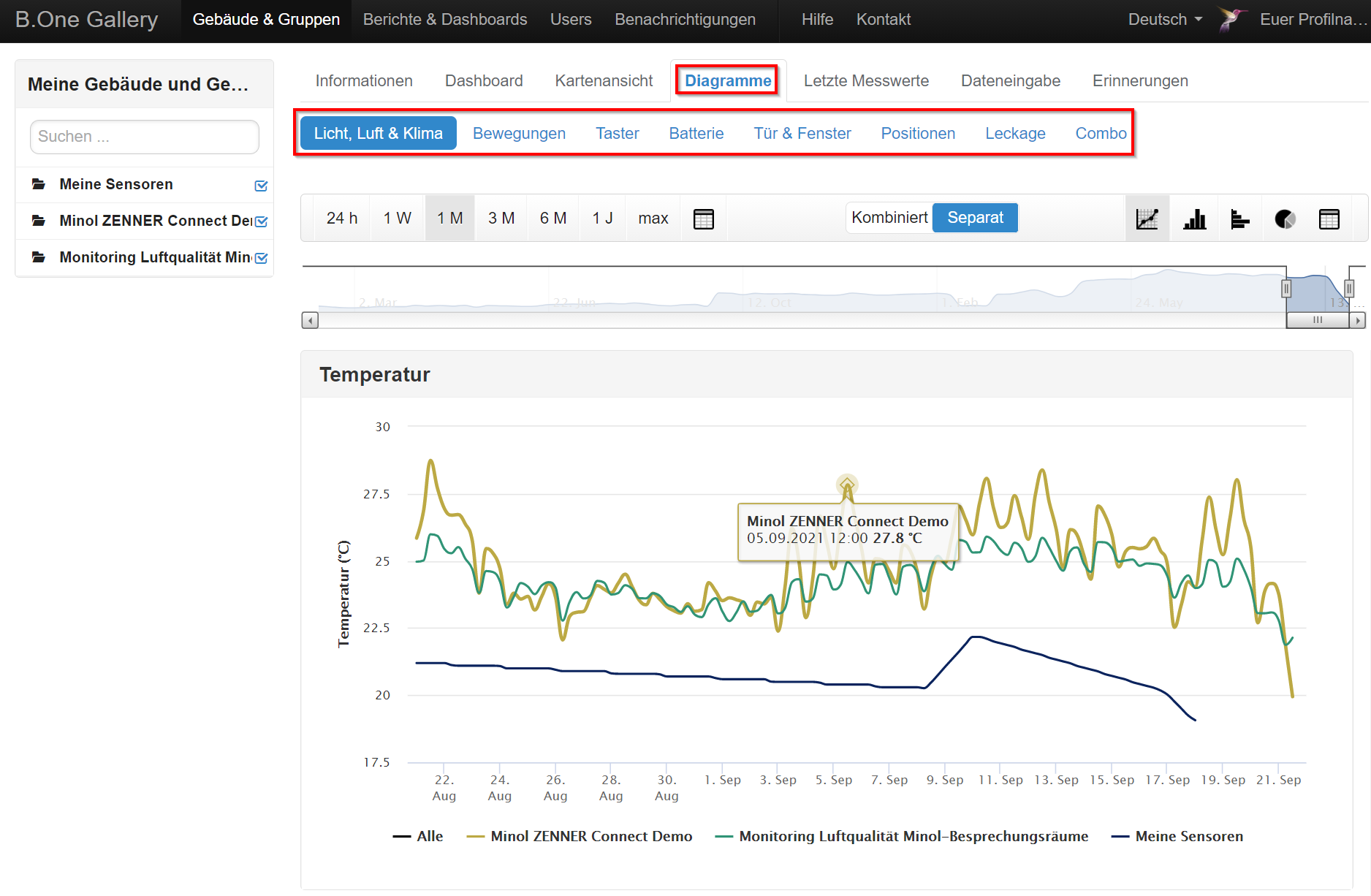Open the Monitoring Luftqualität folder icon

click(39, 257)
